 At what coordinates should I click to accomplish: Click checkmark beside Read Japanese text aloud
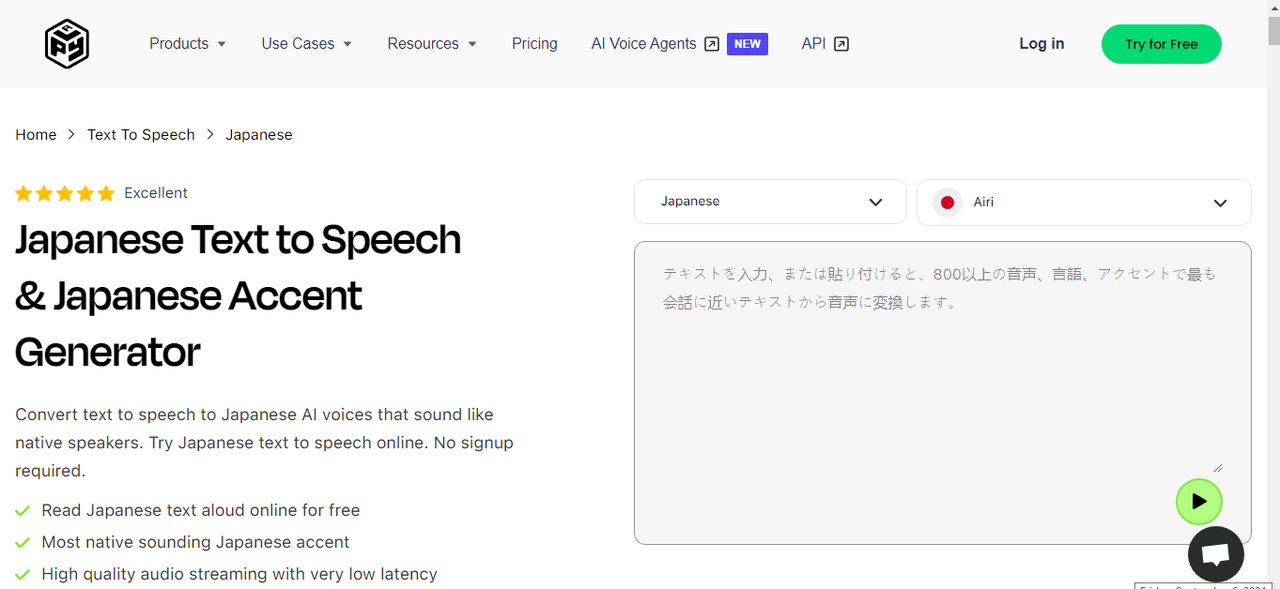(x=23, y=511)
